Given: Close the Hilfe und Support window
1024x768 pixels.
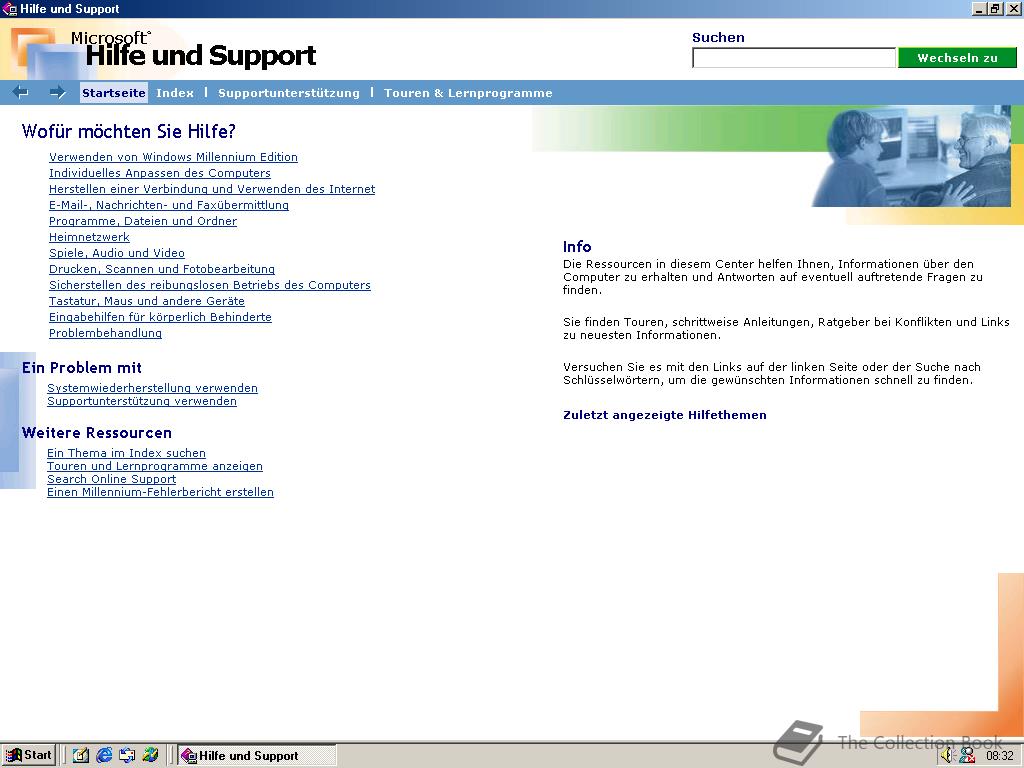Looking at the screenshot, I should point(1013,8).
